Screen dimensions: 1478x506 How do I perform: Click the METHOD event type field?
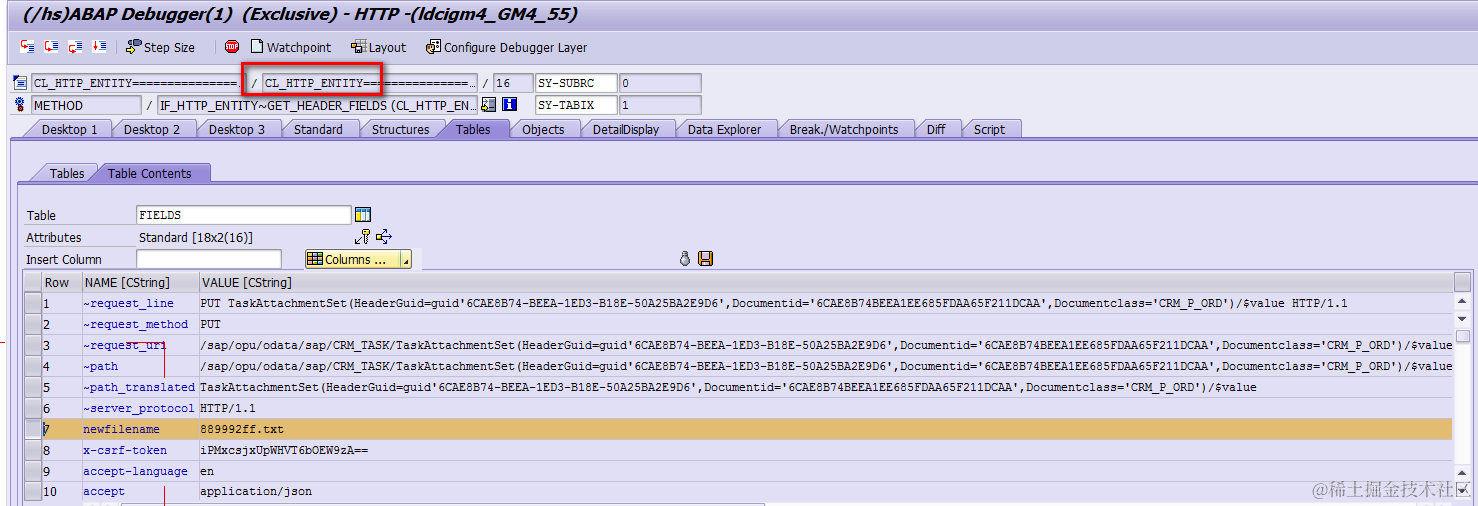point(86,105)
